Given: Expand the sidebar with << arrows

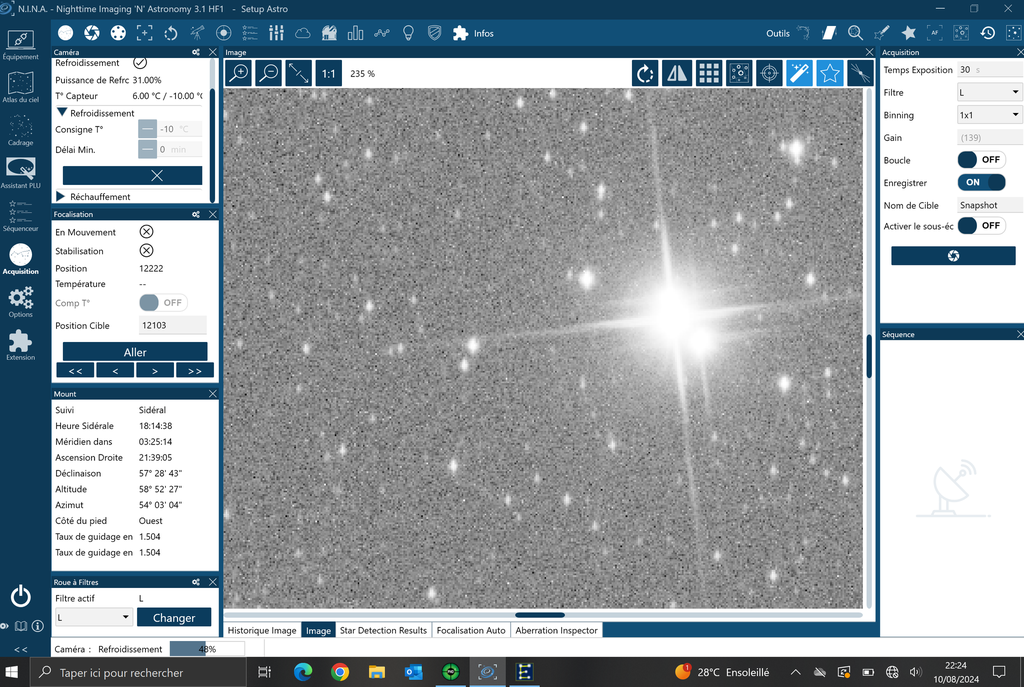Looking at the screenshot, I should pos(21,650).
